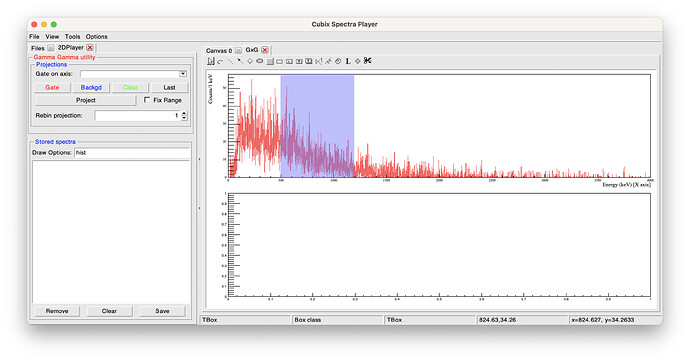Viewport: 690px width, 361px height.
Task: Select the filled Pad box tool
Action: click(270, 61)
